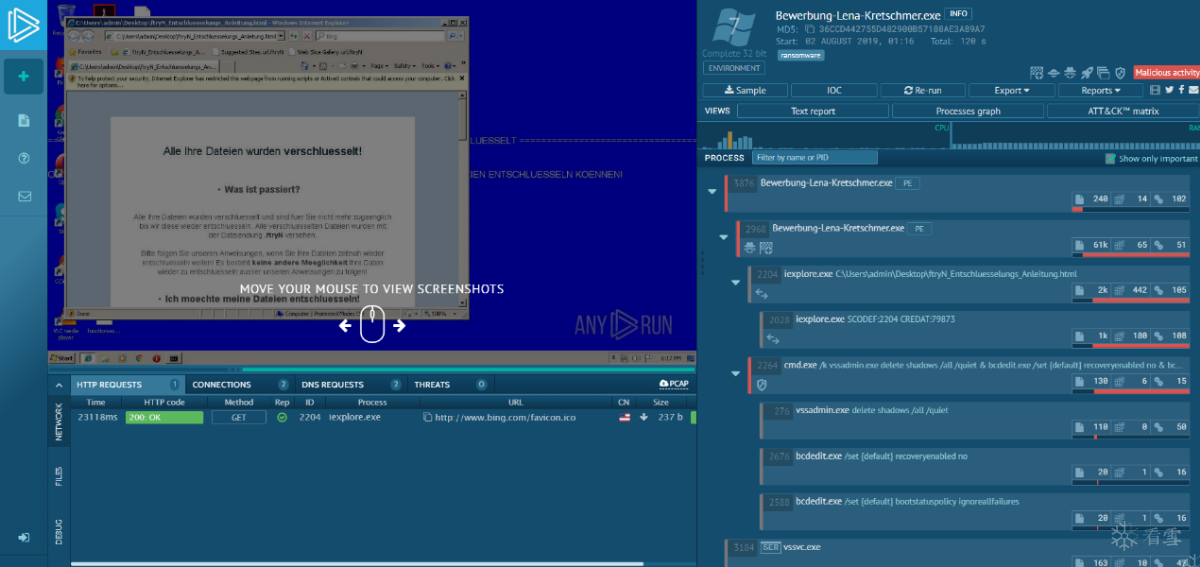Click the rocket indicator icon

click(x=1087, y=72)
